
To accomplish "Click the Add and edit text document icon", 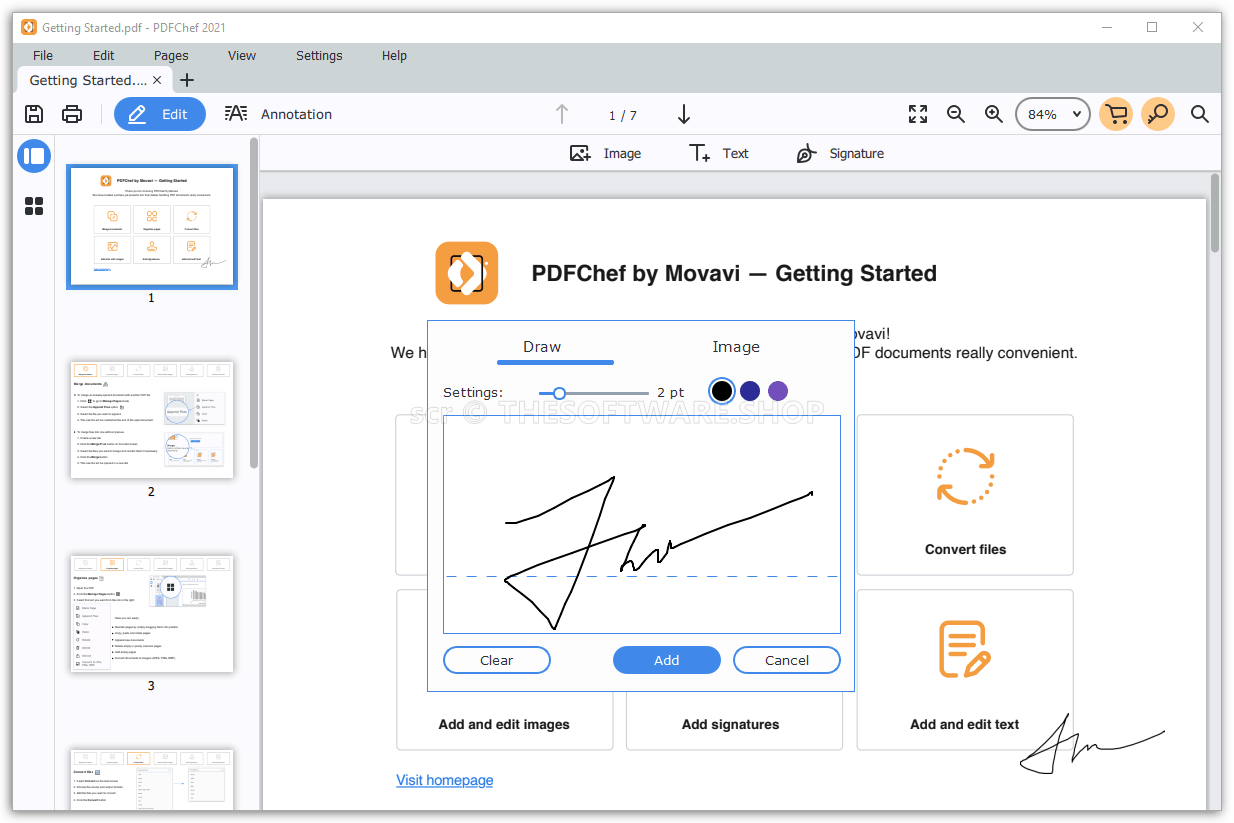I will coord(965,649).
